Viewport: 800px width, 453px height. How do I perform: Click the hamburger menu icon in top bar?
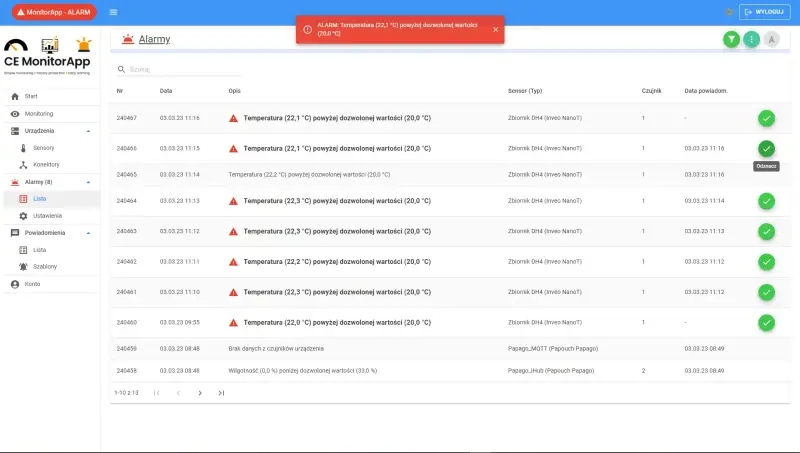click(113, 12)
